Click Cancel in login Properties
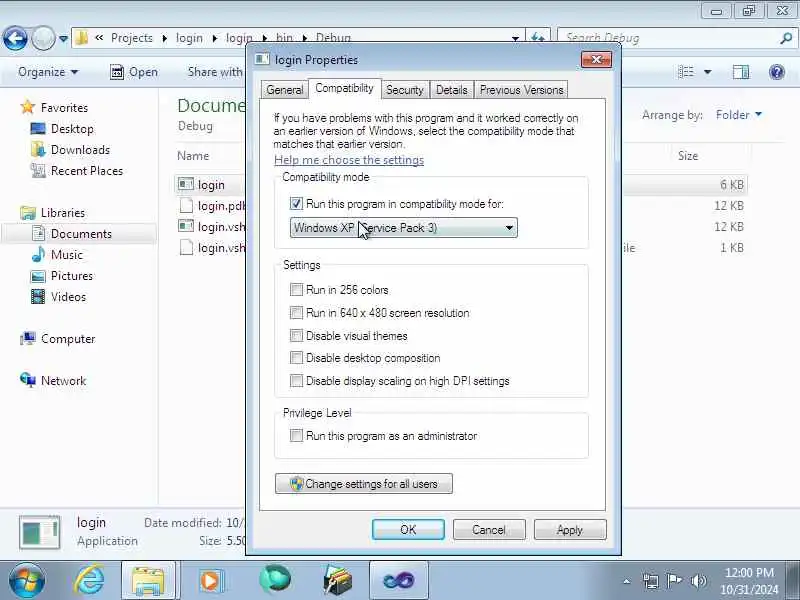 pyautogui.click(x=489, y=530)
